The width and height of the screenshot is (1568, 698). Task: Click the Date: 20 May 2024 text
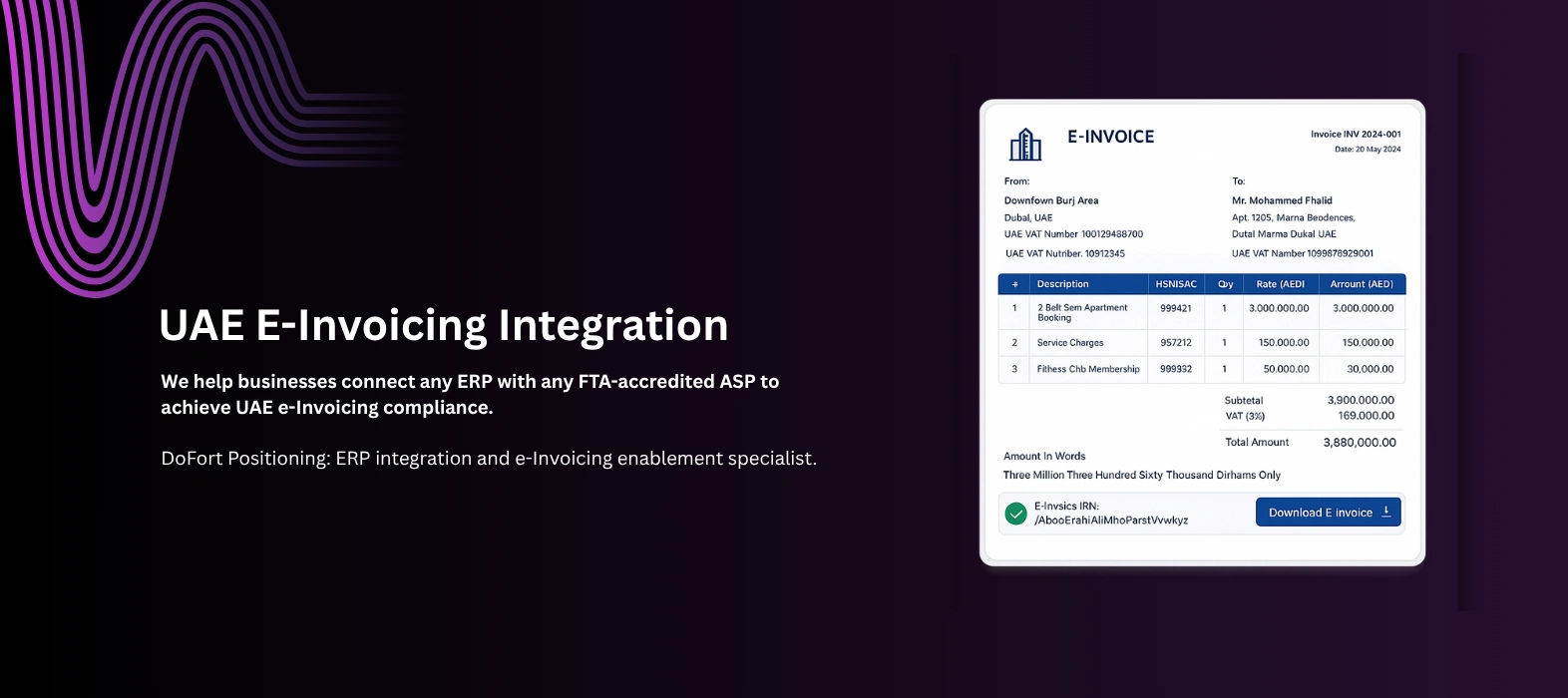click(x=1368, y=150)
